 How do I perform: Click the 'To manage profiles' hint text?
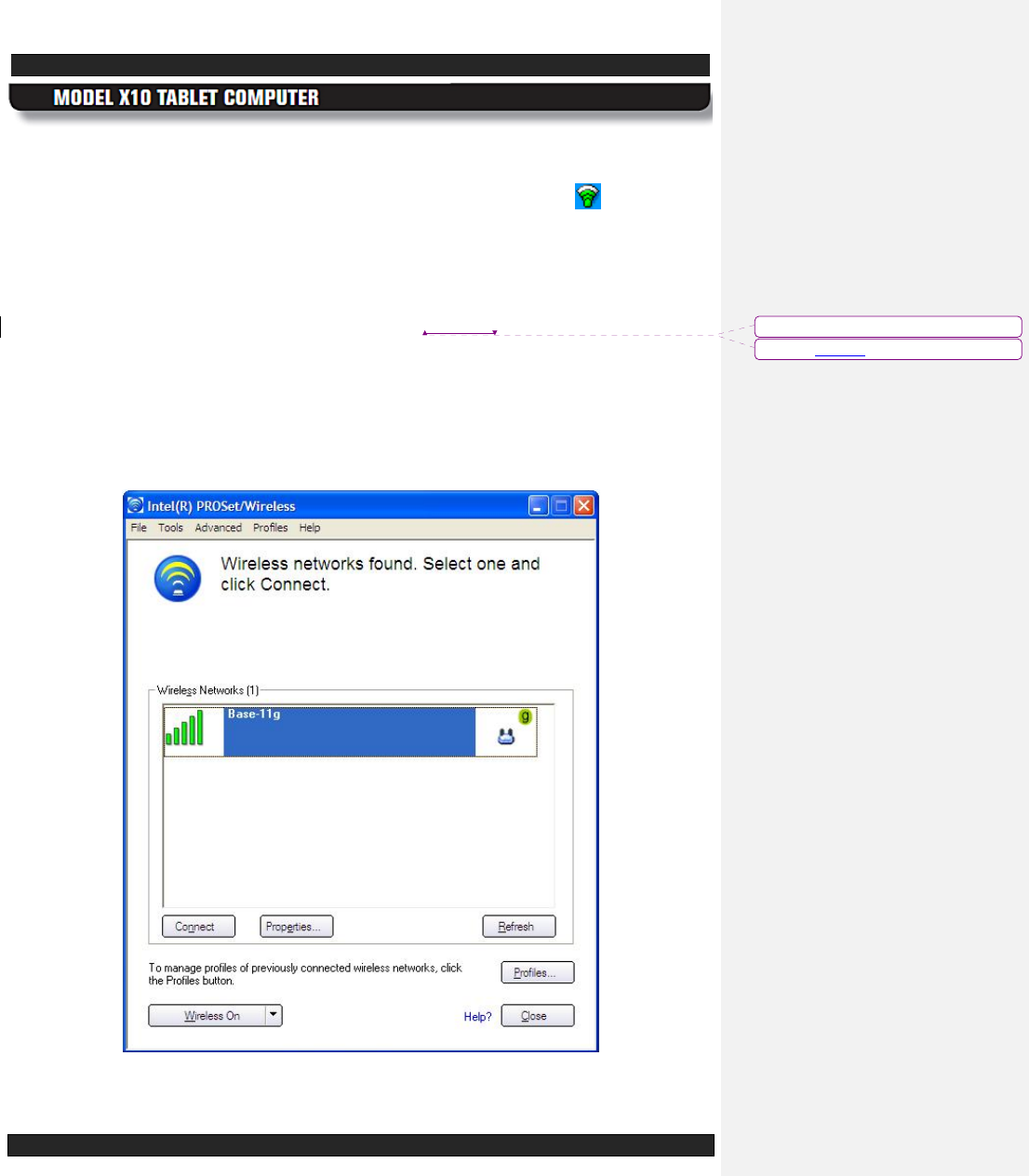(x=305, y=974)
